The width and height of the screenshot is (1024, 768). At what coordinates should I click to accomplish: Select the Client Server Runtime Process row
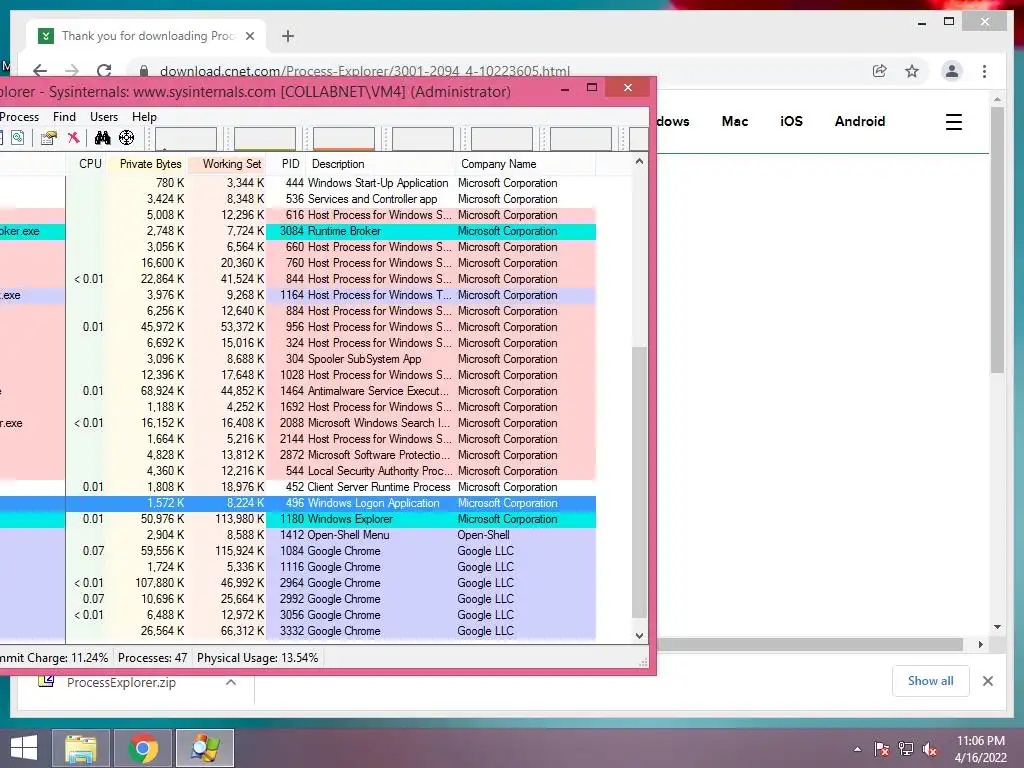[298, 487]
